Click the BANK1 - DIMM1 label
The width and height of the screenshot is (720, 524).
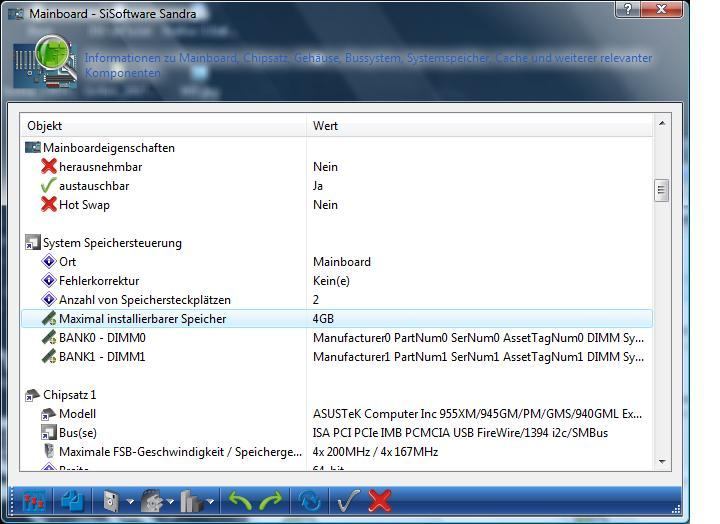[102, 357]
